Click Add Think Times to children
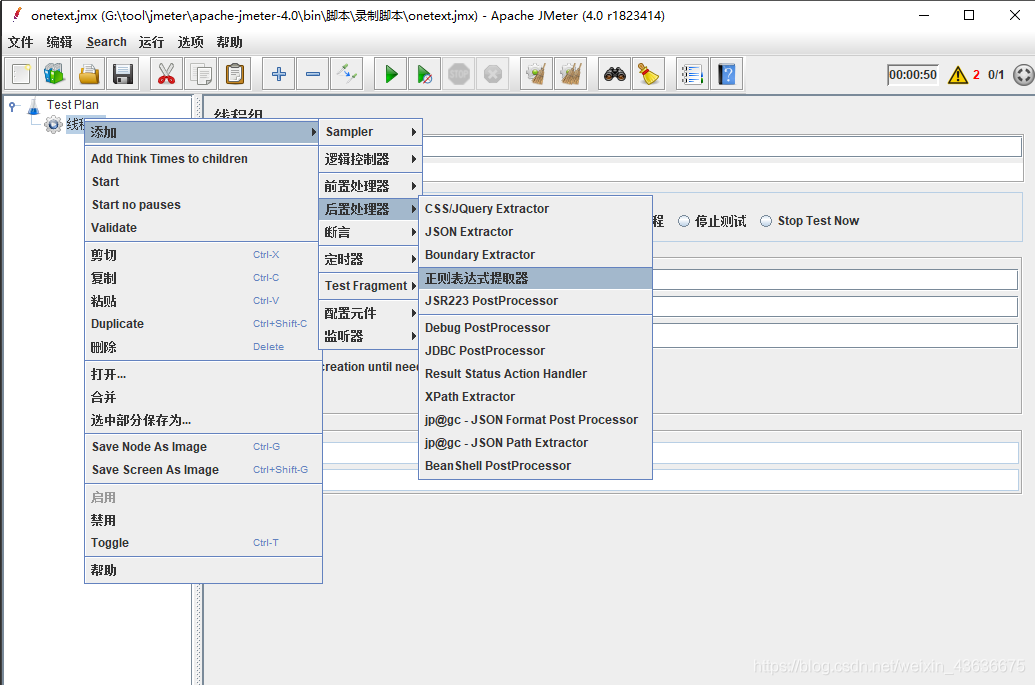 click(x=203, y=159)
